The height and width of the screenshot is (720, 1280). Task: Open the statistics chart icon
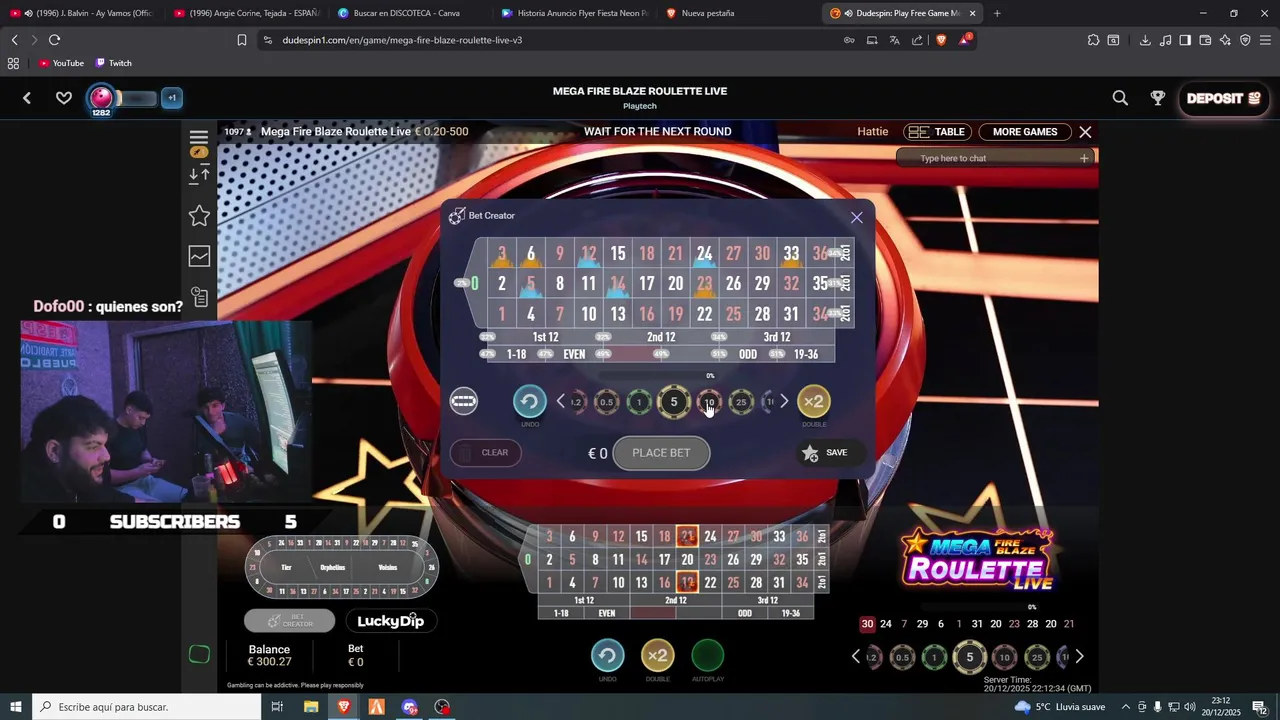(199, 257)
